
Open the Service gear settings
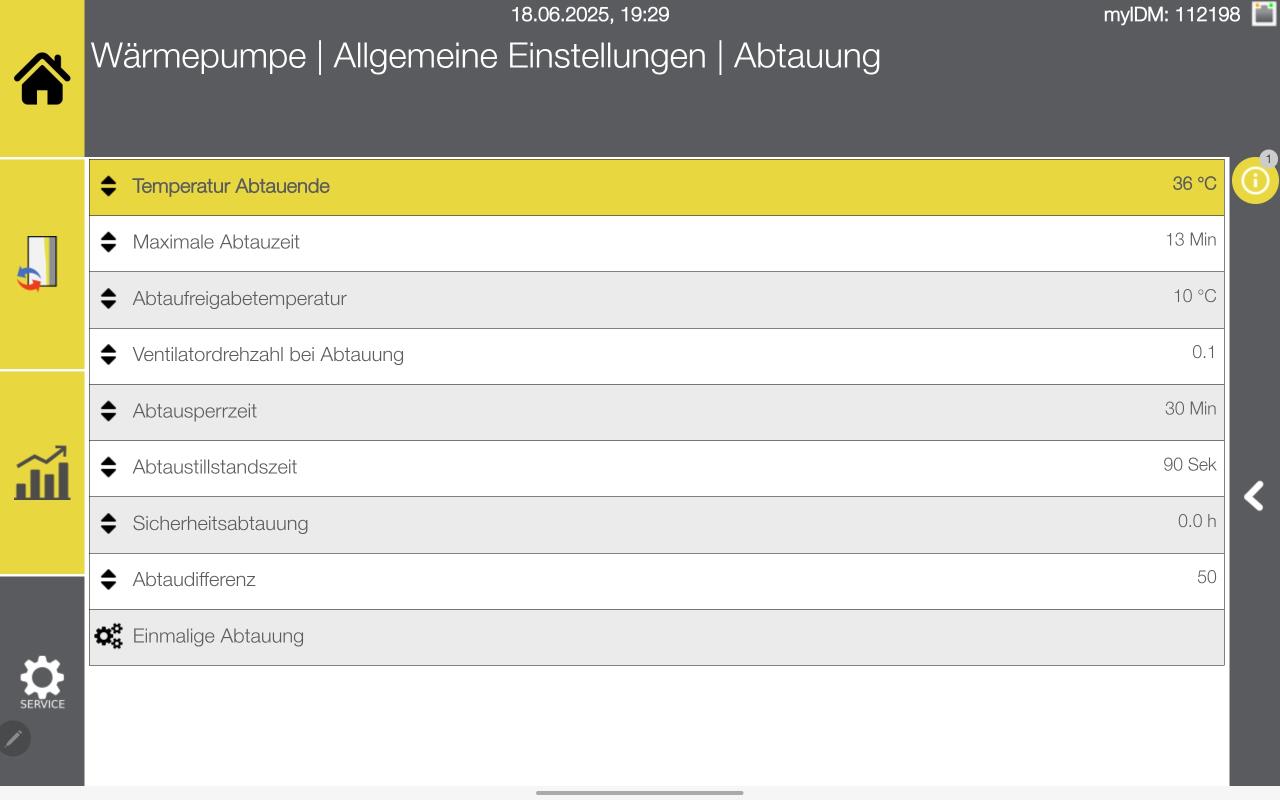(x=42, y=681)
